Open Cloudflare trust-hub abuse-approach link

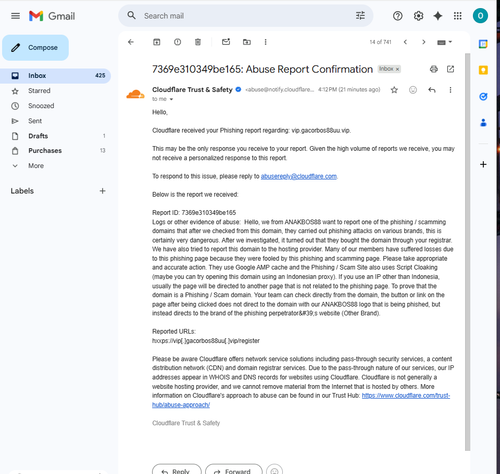[406, 396]
